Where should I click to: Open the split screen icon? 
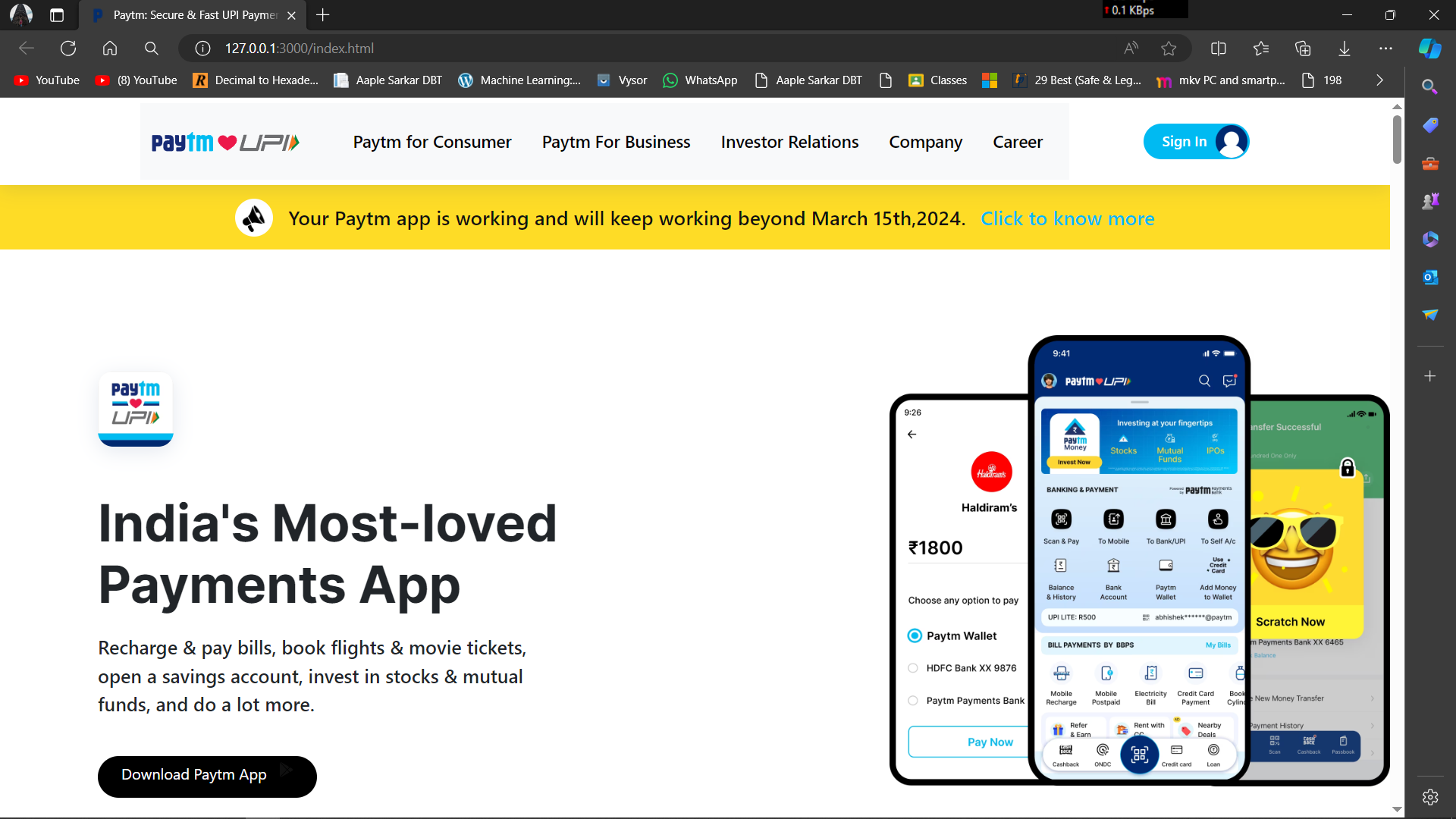pyautogui.click(x=1219, y=49)
